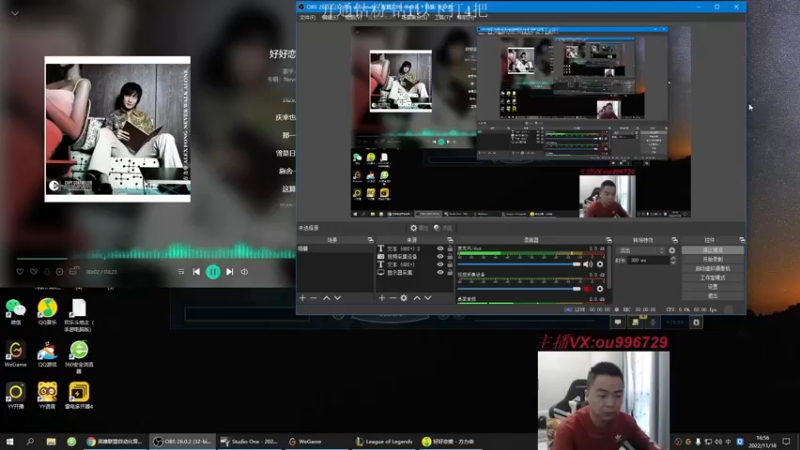
Task: Hide the 视频采集设备 source
Action: (x=440, y=257)
